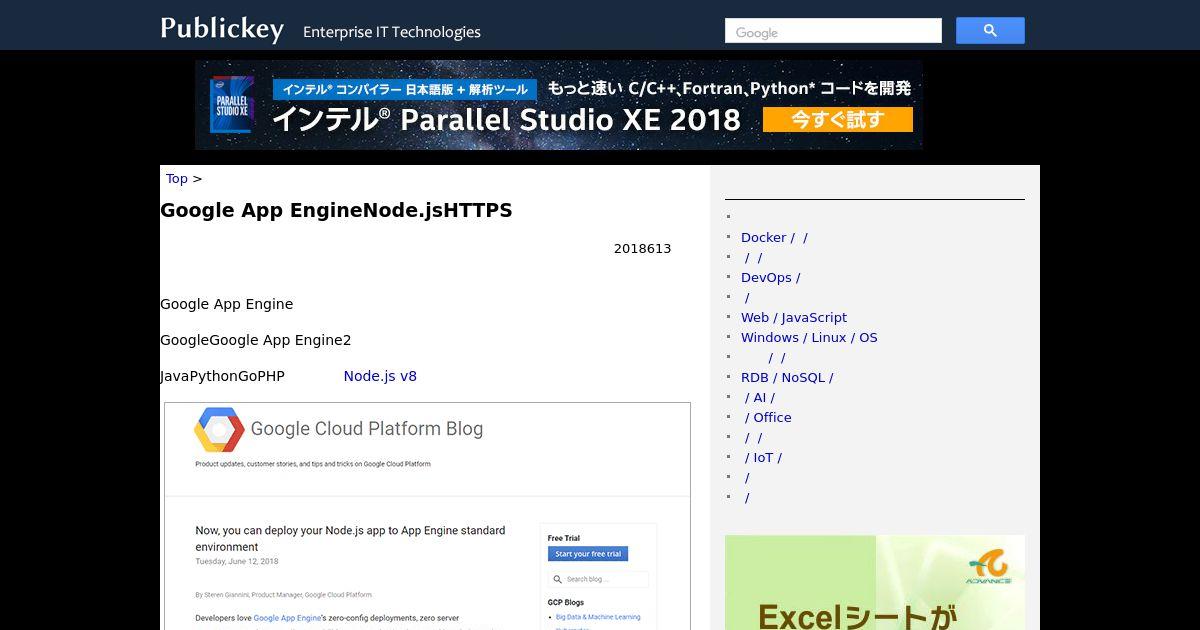The image size is (1200, 630).
Task: Click article title Google App EngineNode.jsHTTPS
Action: pos(336,210)
